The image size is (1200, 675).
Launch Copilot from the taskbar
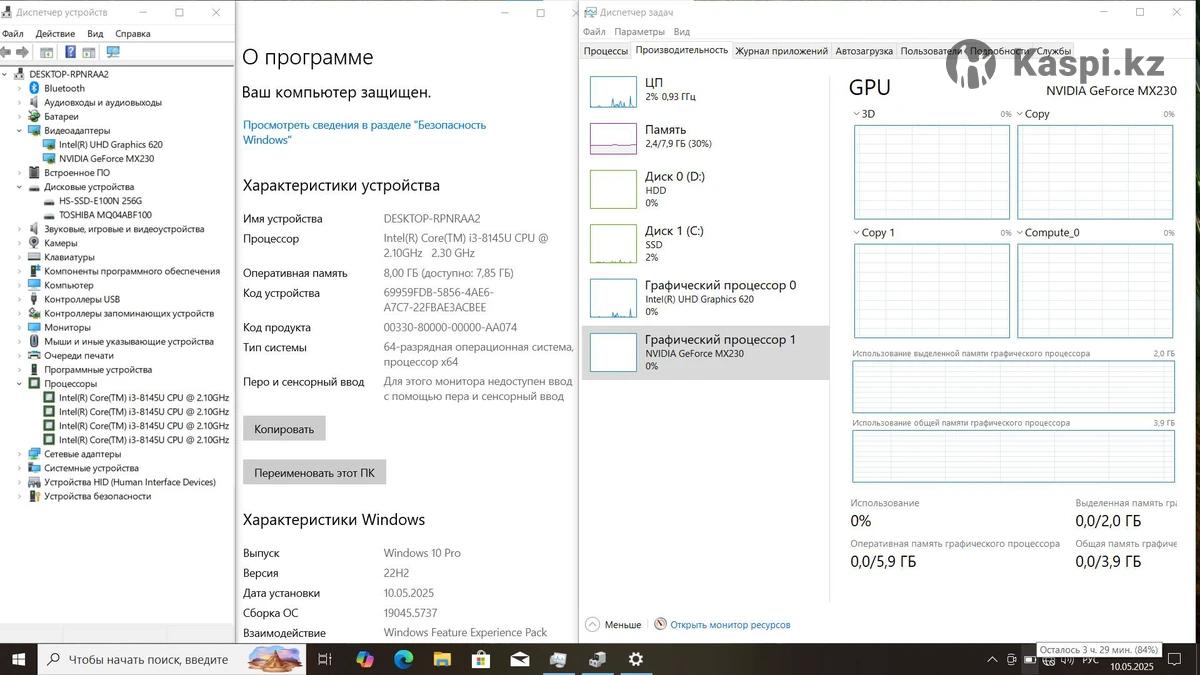click(364, 659)
